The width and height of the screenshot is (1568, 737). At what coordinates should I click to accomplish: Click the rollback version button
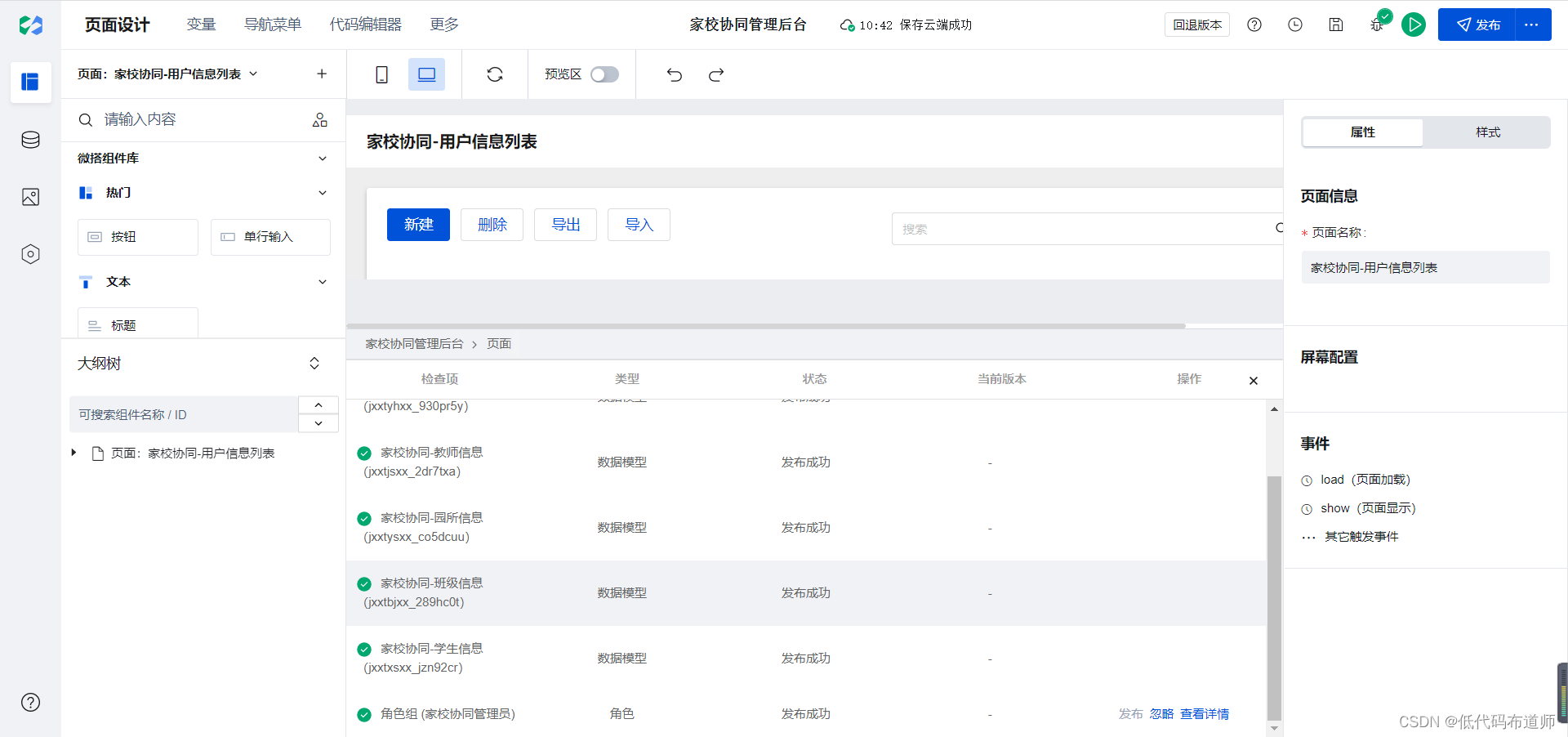pyautogui.click(x=1197, y=25)
